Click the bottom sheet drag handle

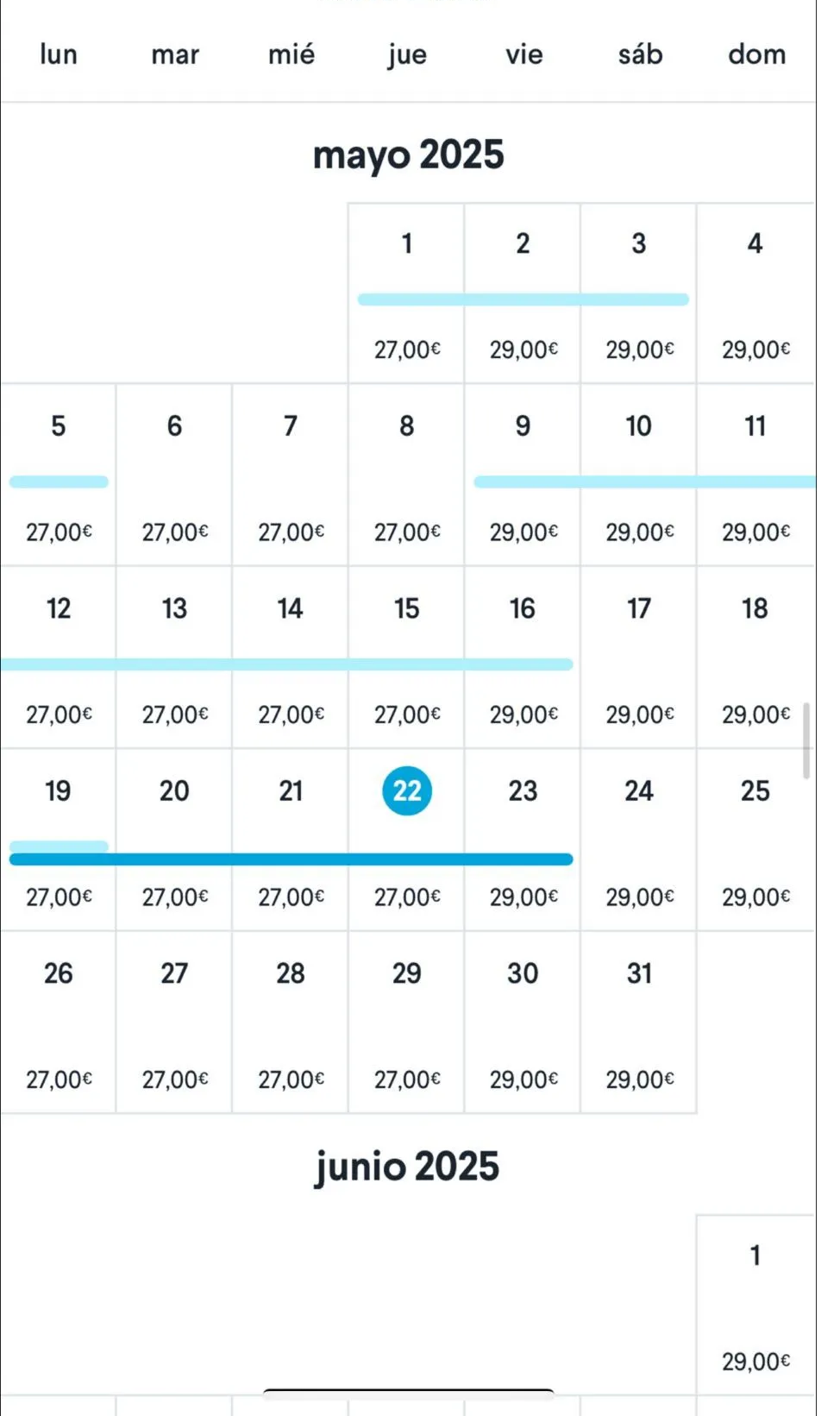[408, 1391]
